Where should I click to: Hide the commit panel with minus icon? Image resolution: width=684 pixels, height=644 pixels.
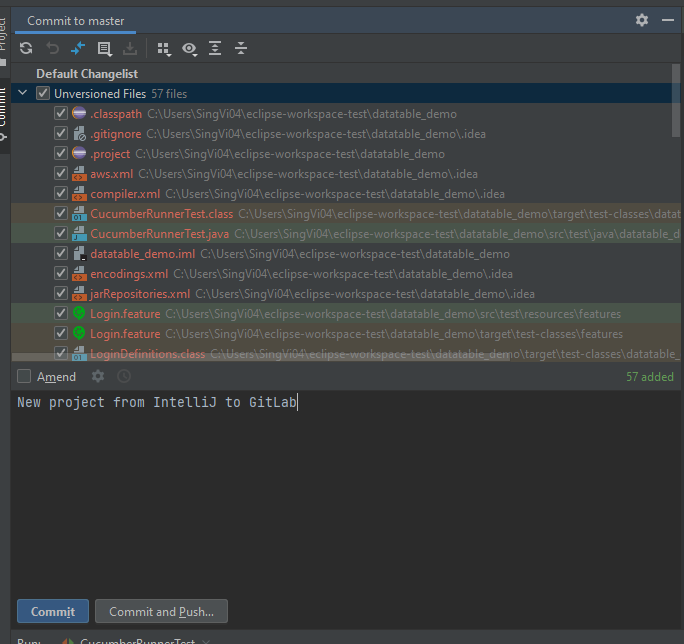coord(668,20)
